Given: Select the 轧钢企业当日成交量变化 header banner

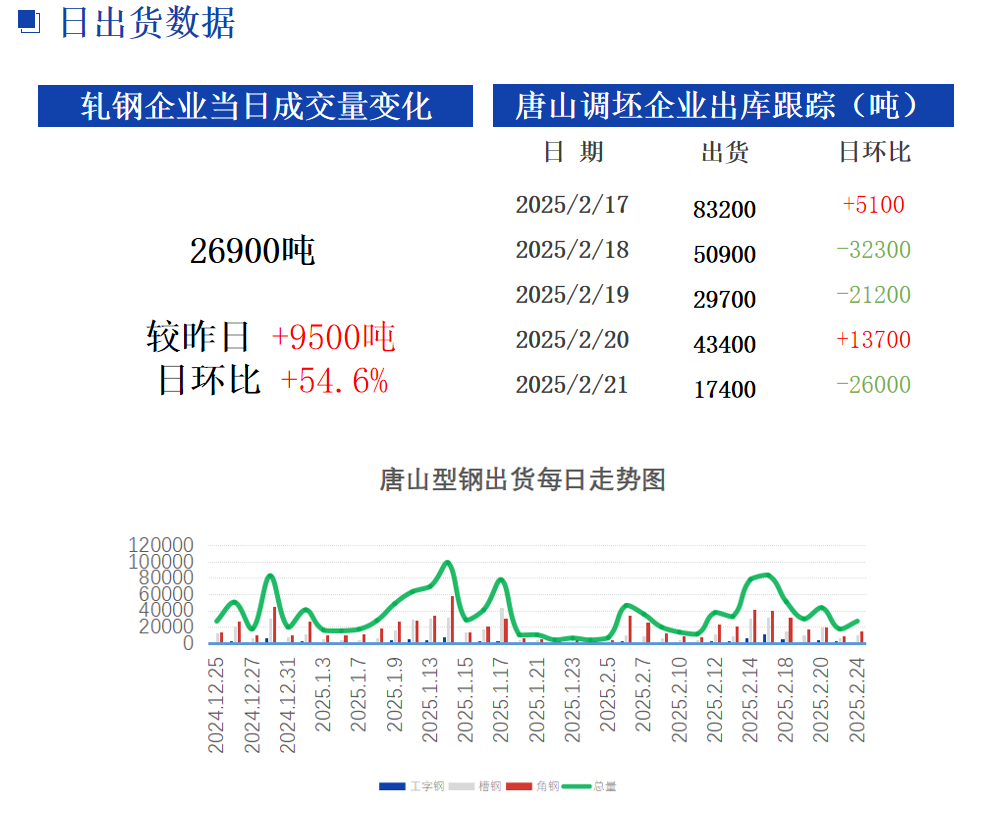Looking at the screenshot, I should click(x=255, y=106).
